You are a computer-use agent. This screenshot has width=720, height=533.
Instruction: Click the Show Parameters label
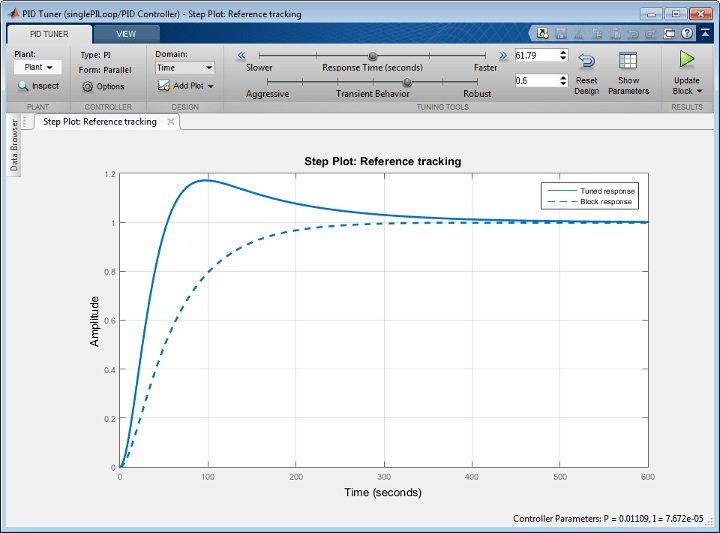click(628, 86)
